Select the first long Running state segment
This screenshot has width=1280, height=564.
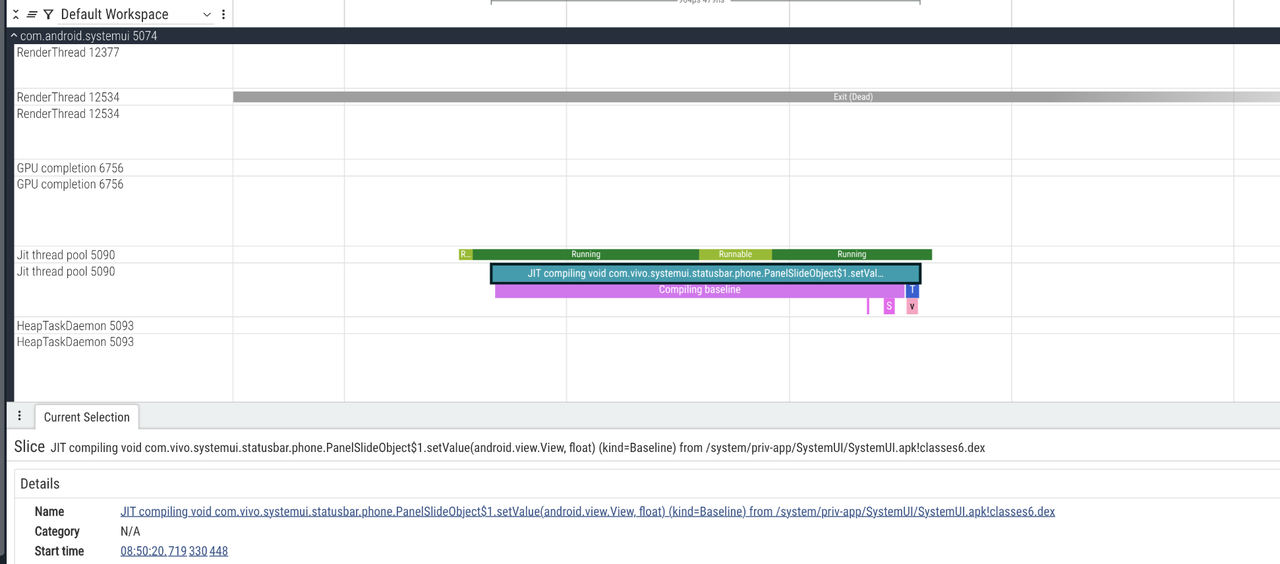(x=585, y=255)
